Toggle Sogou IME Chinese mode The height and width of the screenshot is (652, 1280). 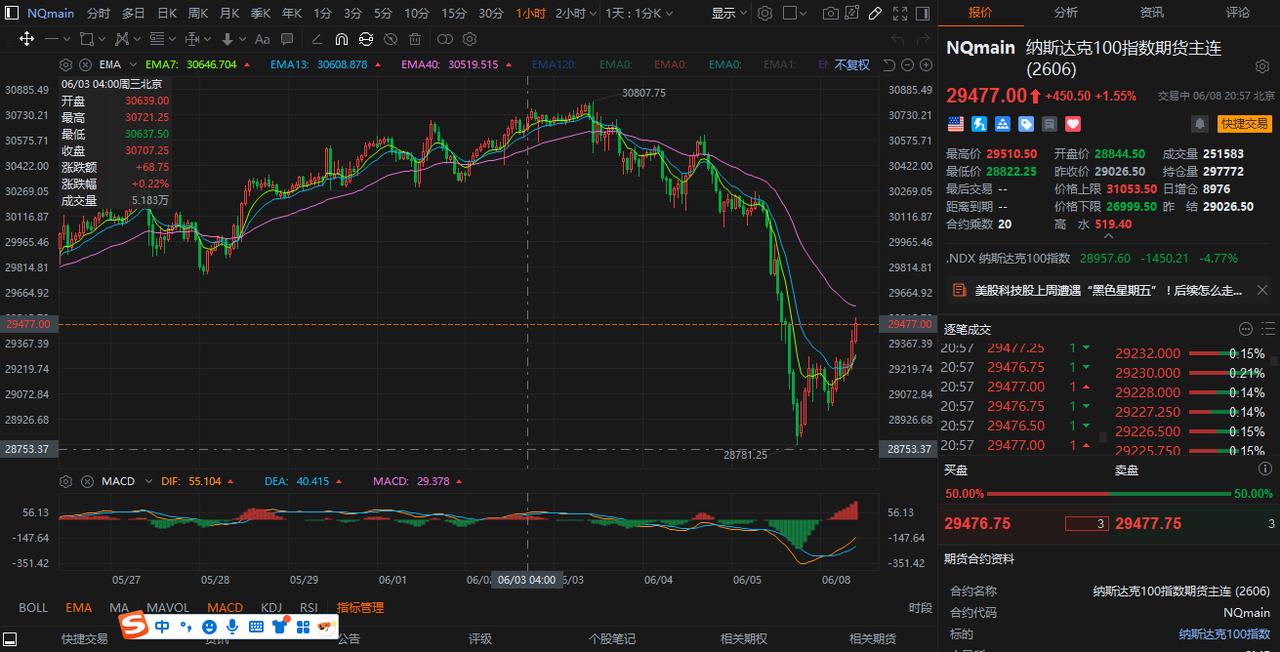(162, 626)
